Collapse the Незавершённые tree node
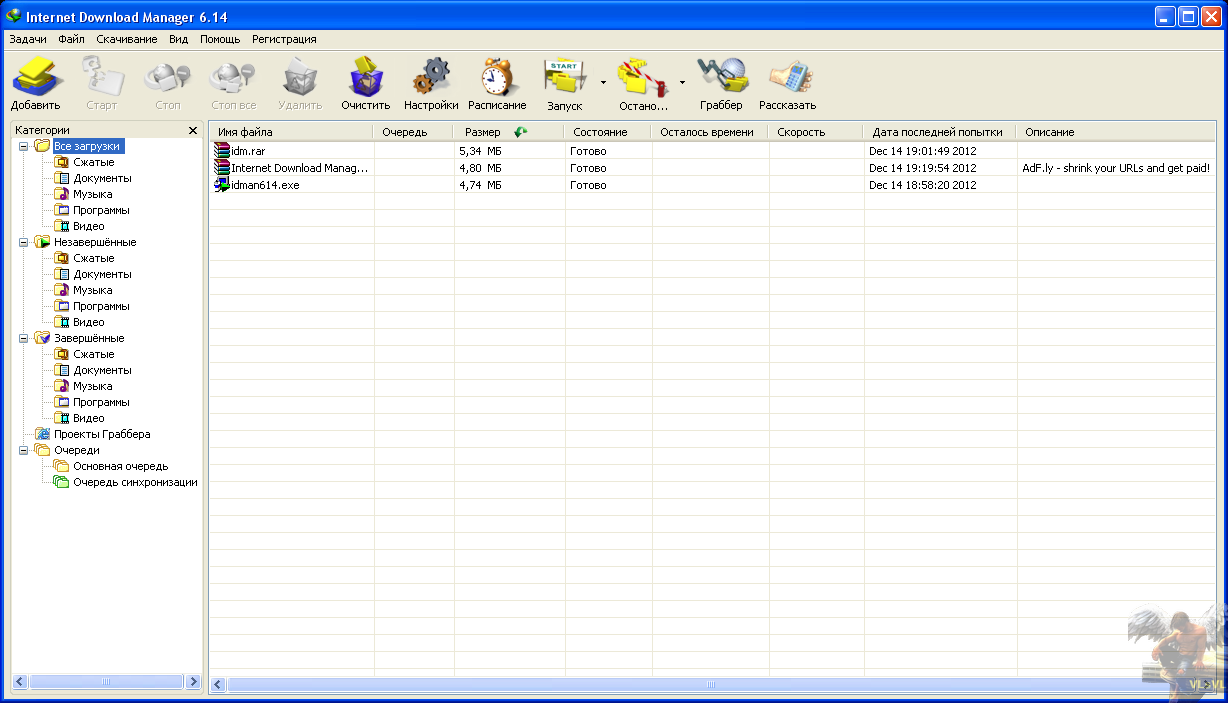 (24, 242)
